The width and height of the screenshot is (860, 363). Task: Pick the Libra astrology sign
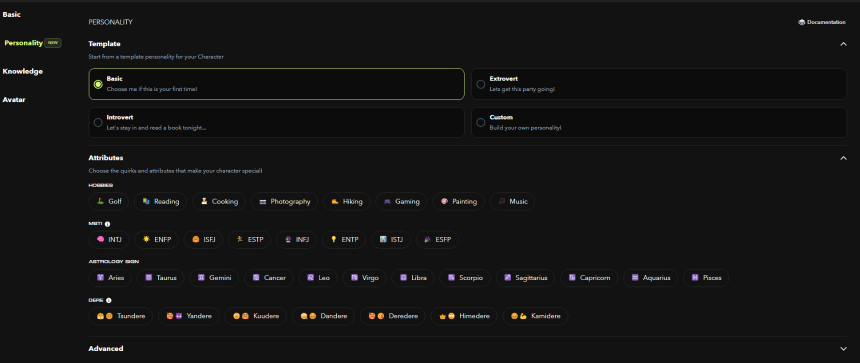pos(413,278)
